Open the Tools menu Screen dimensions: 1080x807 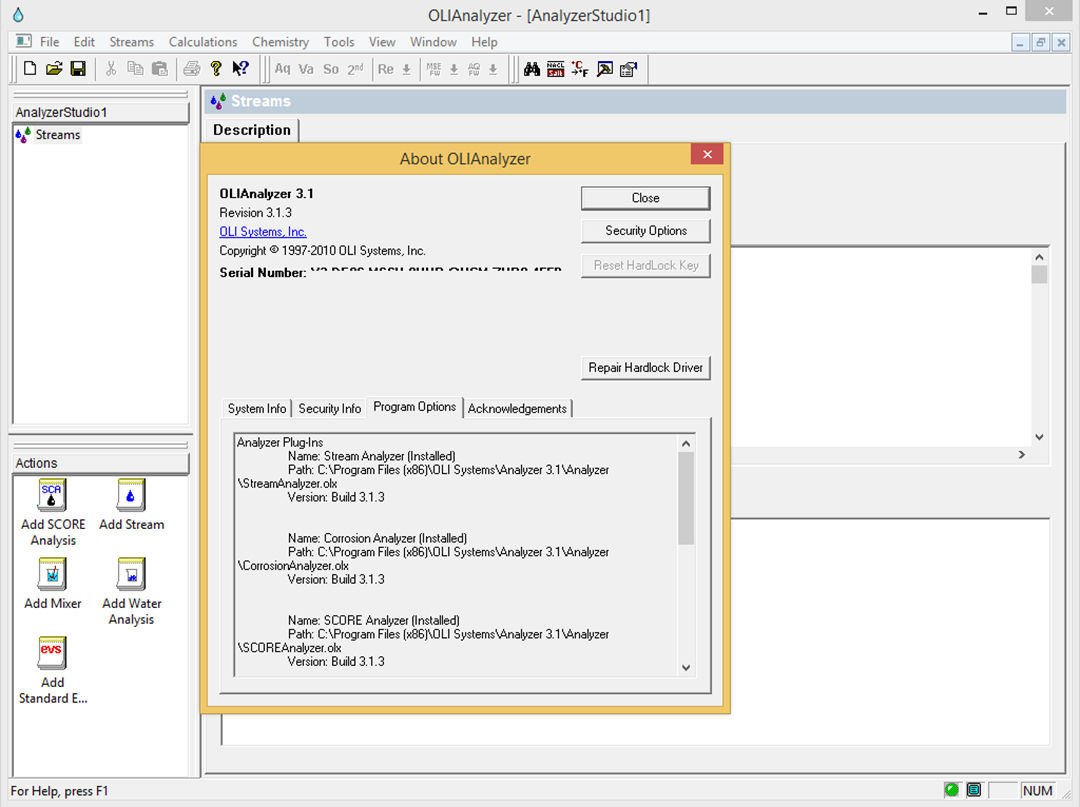tap(339, 42)
